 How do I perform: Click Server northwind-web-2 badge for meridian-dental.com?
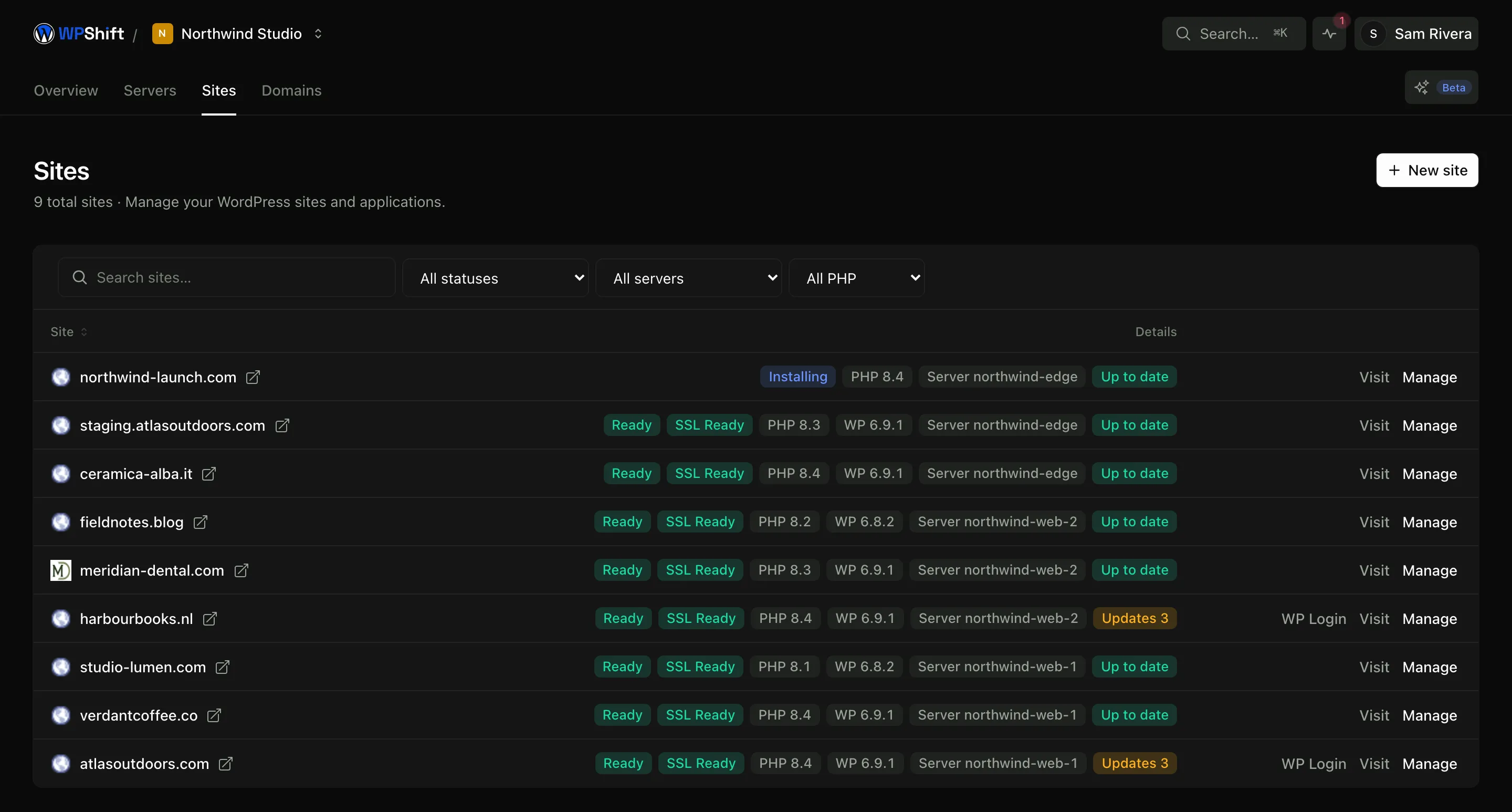click(x=997, y=569)
